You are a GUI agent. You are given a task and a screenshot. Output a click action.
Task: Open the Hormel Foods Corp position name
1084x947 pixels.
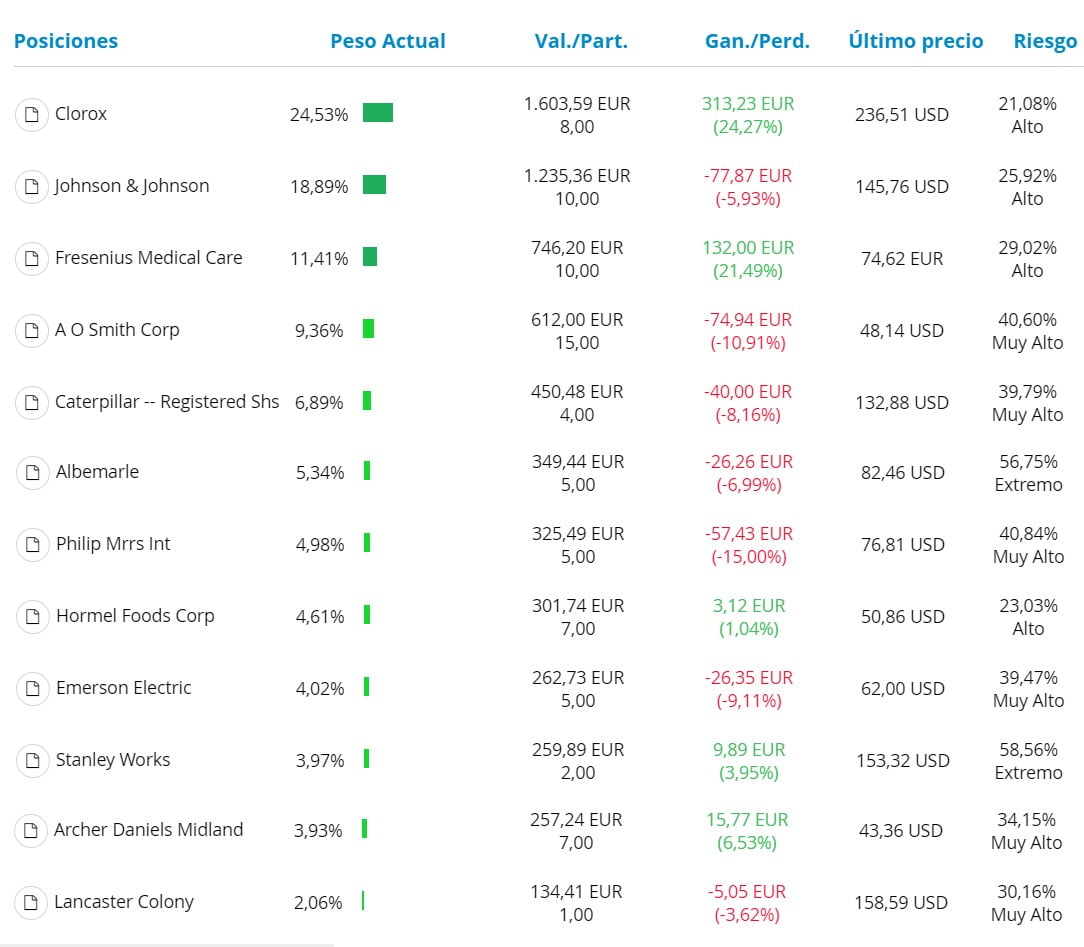click(x=135, y=615)
